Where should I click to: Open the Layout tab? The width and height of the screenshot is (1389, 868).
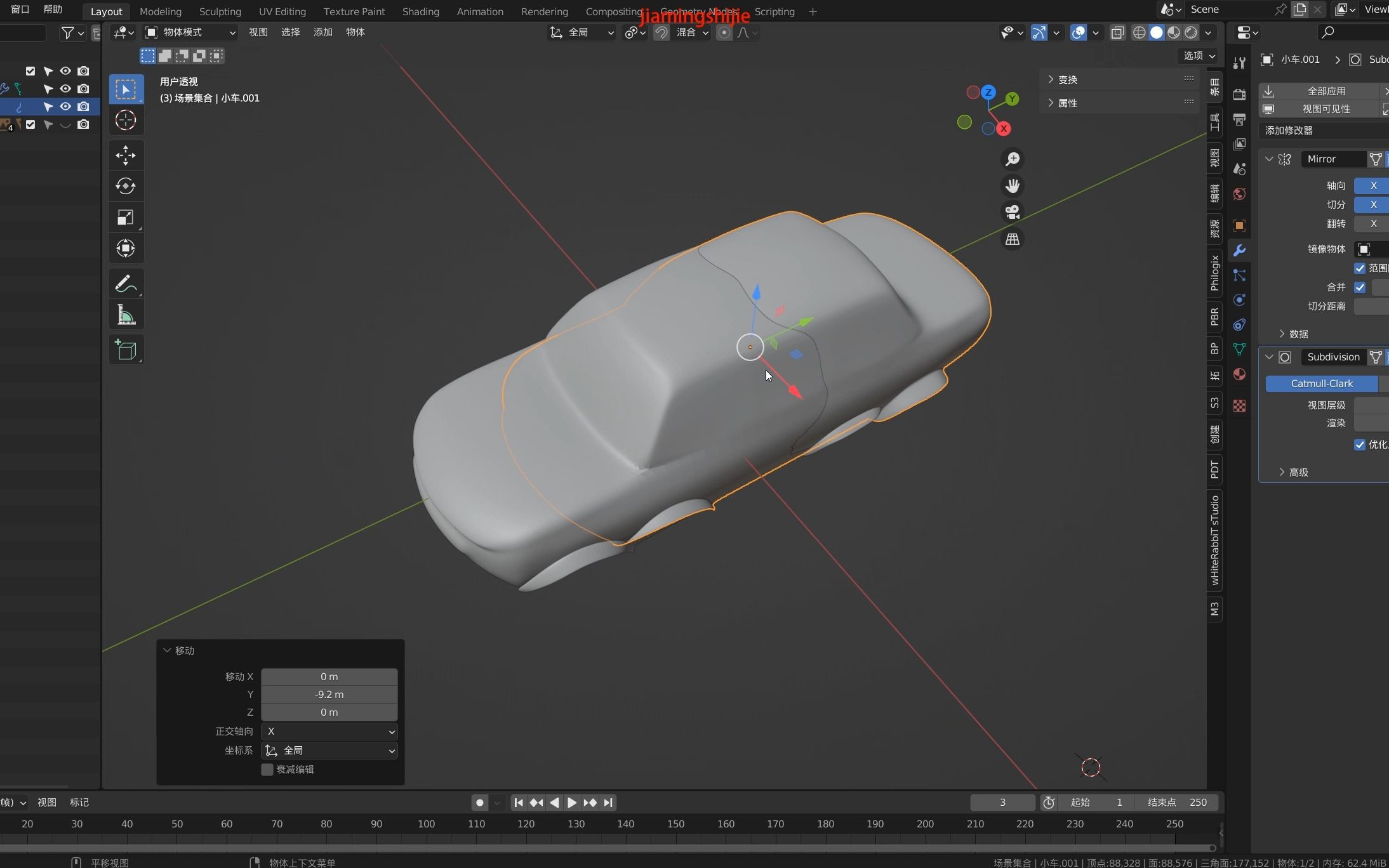105,11
